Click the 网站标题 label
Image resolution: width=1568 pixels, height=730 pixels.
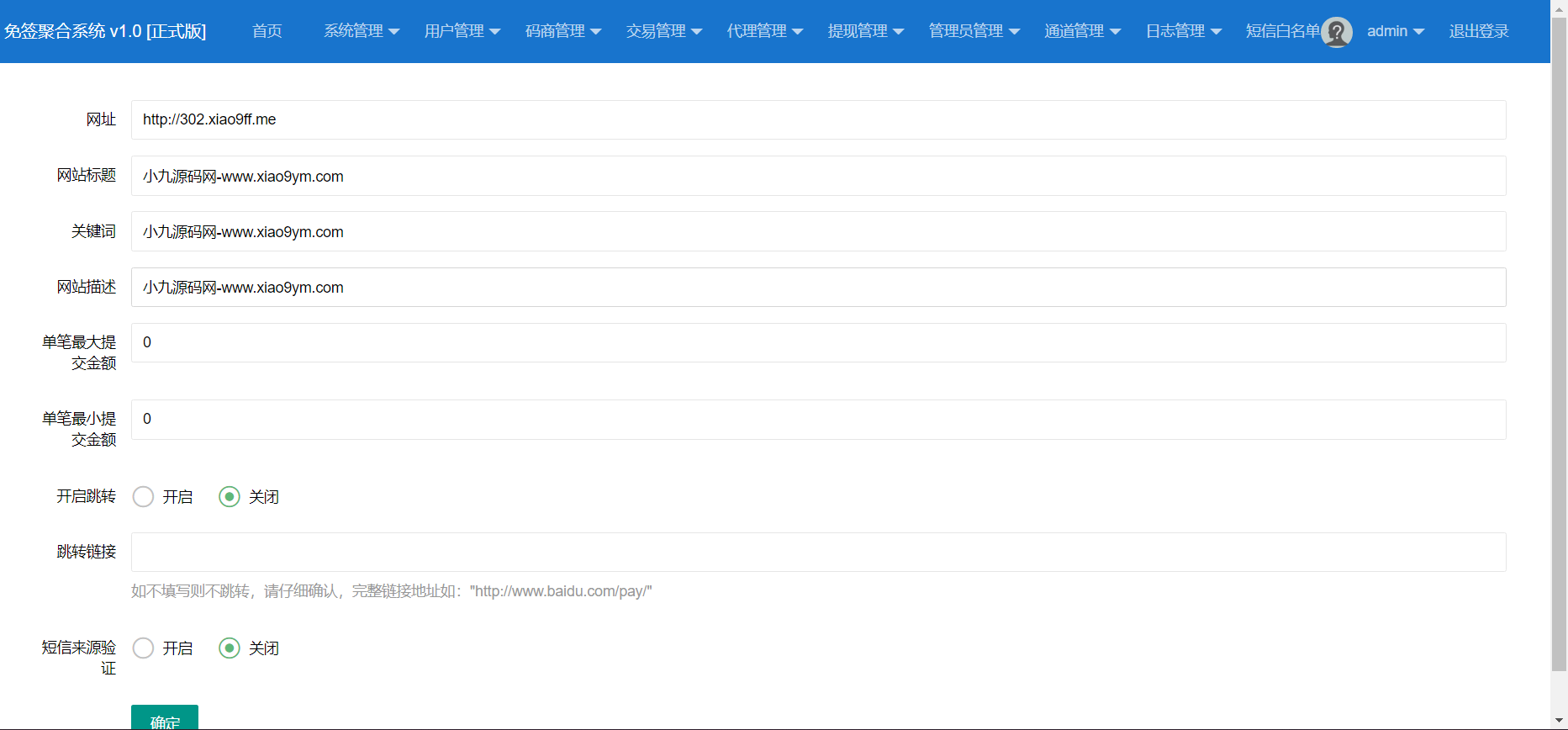click(x=87, y=175)
